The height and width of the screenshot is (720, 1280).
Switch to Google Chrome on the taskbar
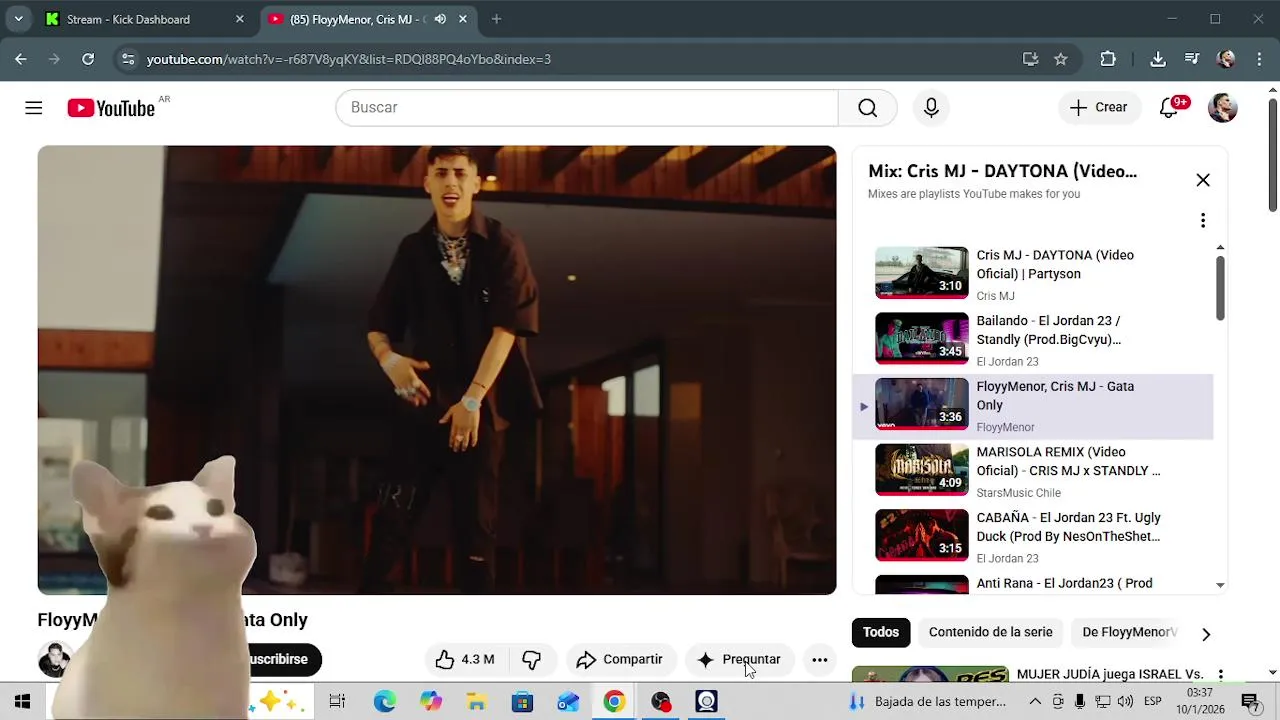pyautogui.click(x=614, y=702)
